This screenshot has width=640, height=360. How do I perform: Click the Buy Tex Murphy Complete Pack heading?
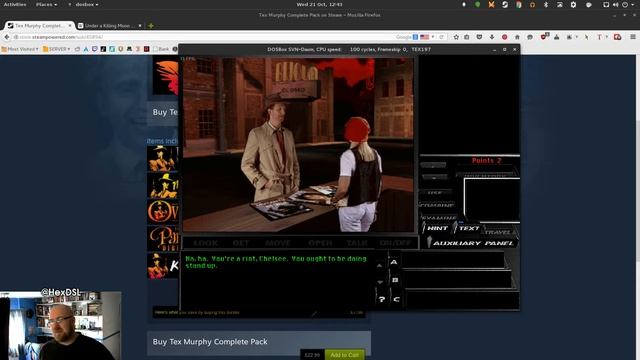pos(210,342)
